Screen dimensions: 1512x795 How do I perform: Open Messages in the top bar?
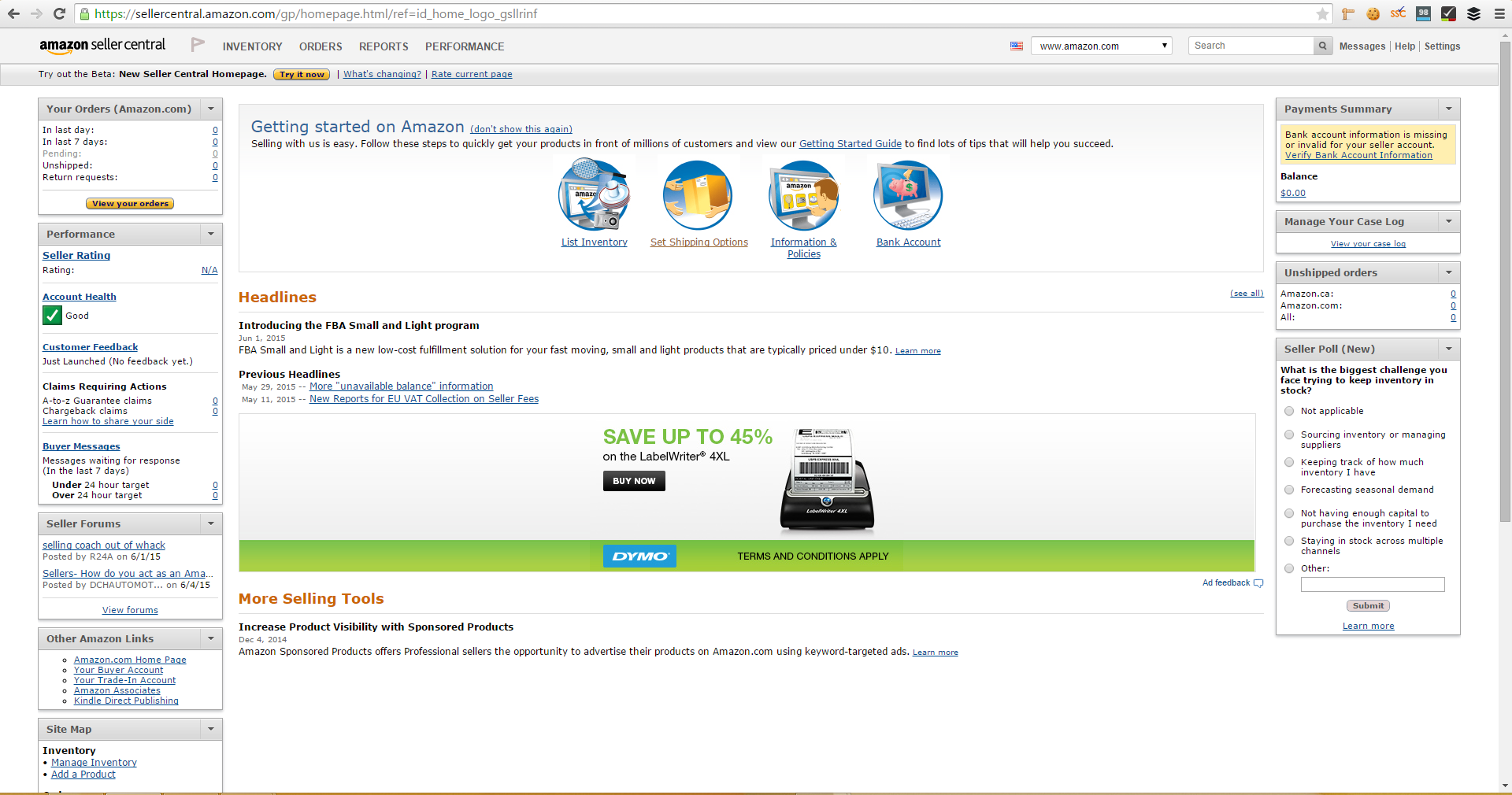(1362, 46)
